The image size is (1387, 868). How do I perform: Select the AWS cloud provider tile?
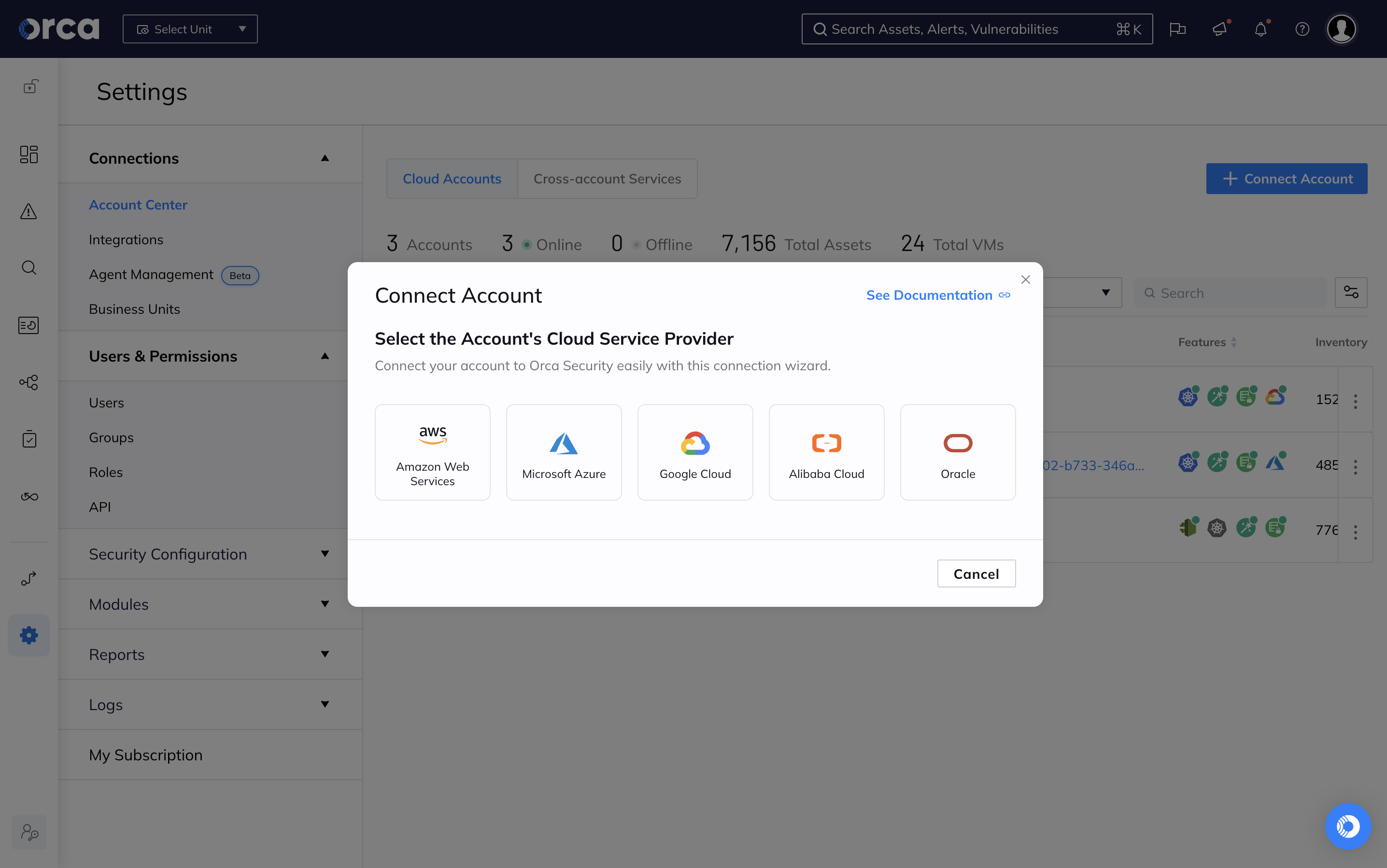432,452
